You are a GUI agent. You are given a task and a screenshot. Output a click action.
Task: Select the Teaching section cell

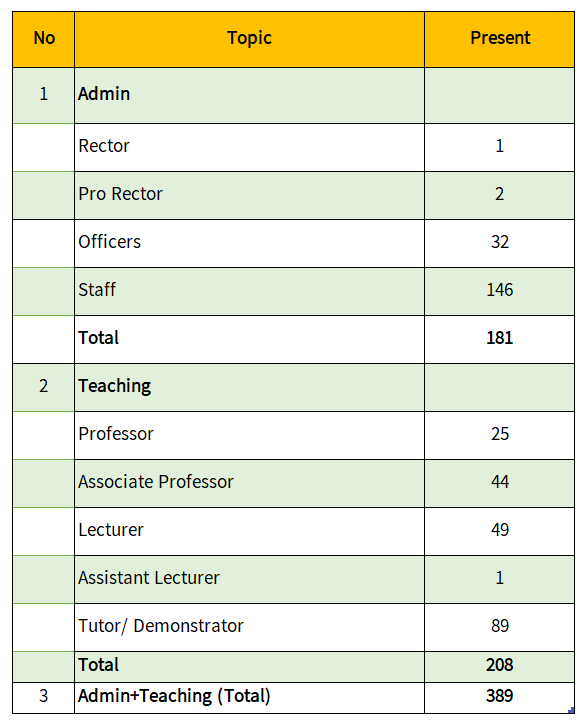pos(249,388)
